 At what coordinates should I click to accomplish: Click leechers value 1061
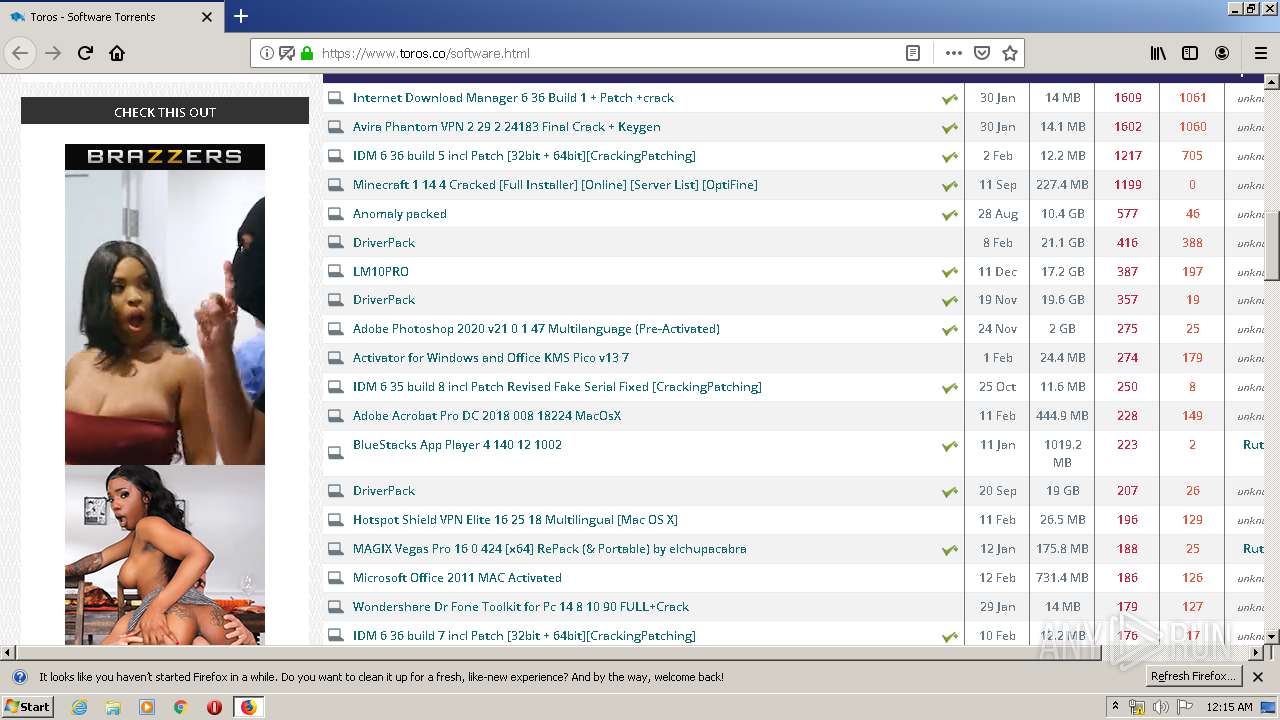1192,98
